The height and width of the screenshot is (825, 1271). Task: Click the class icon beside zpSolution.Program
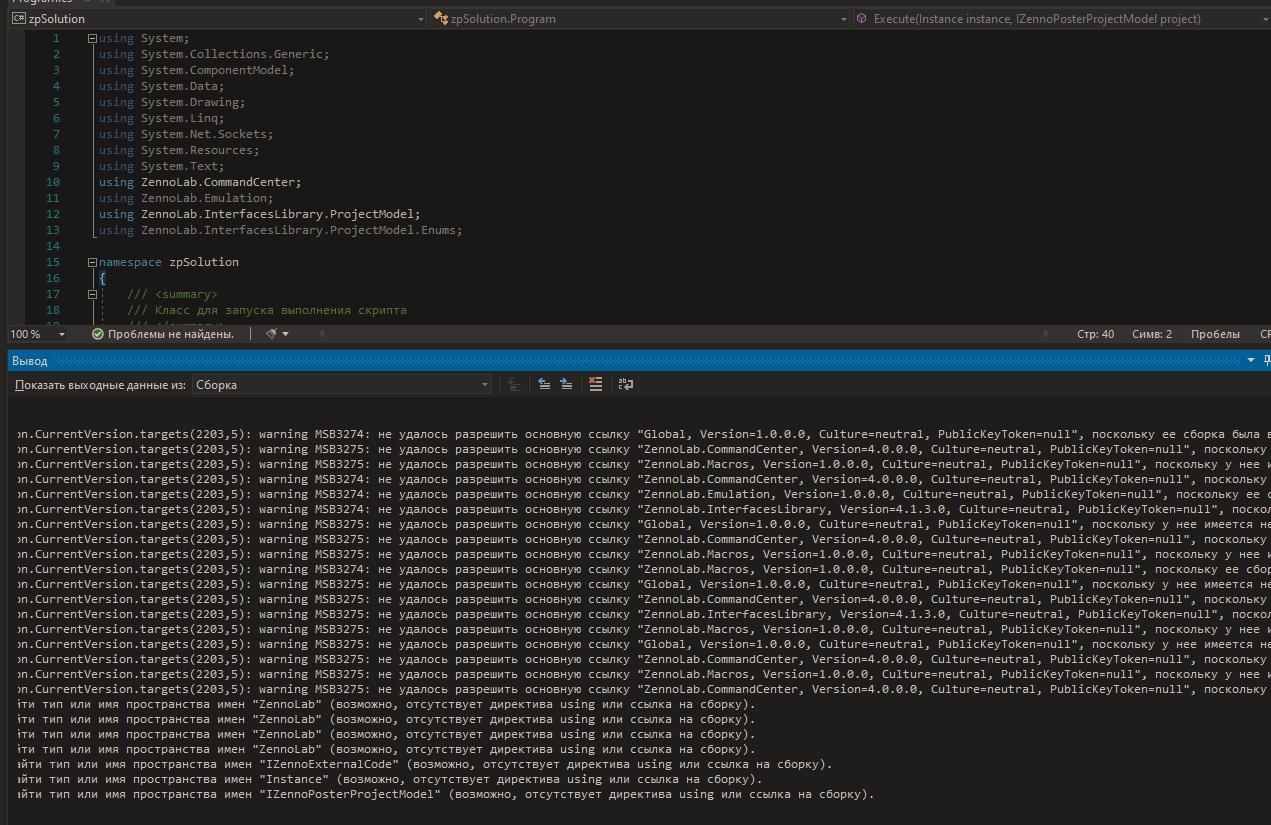(441, 19)
